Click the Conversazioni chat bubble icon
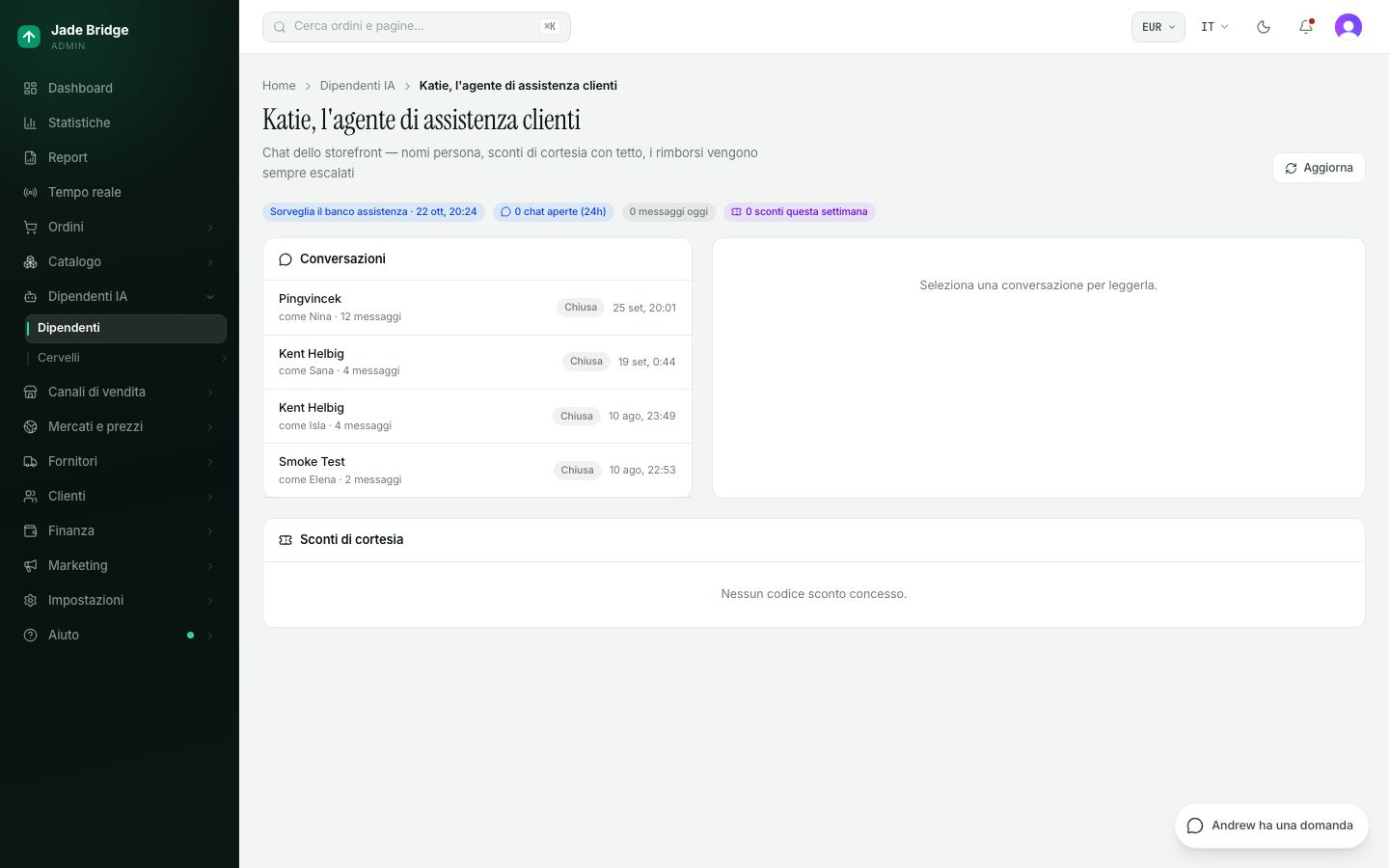 [x=286, y=259]
